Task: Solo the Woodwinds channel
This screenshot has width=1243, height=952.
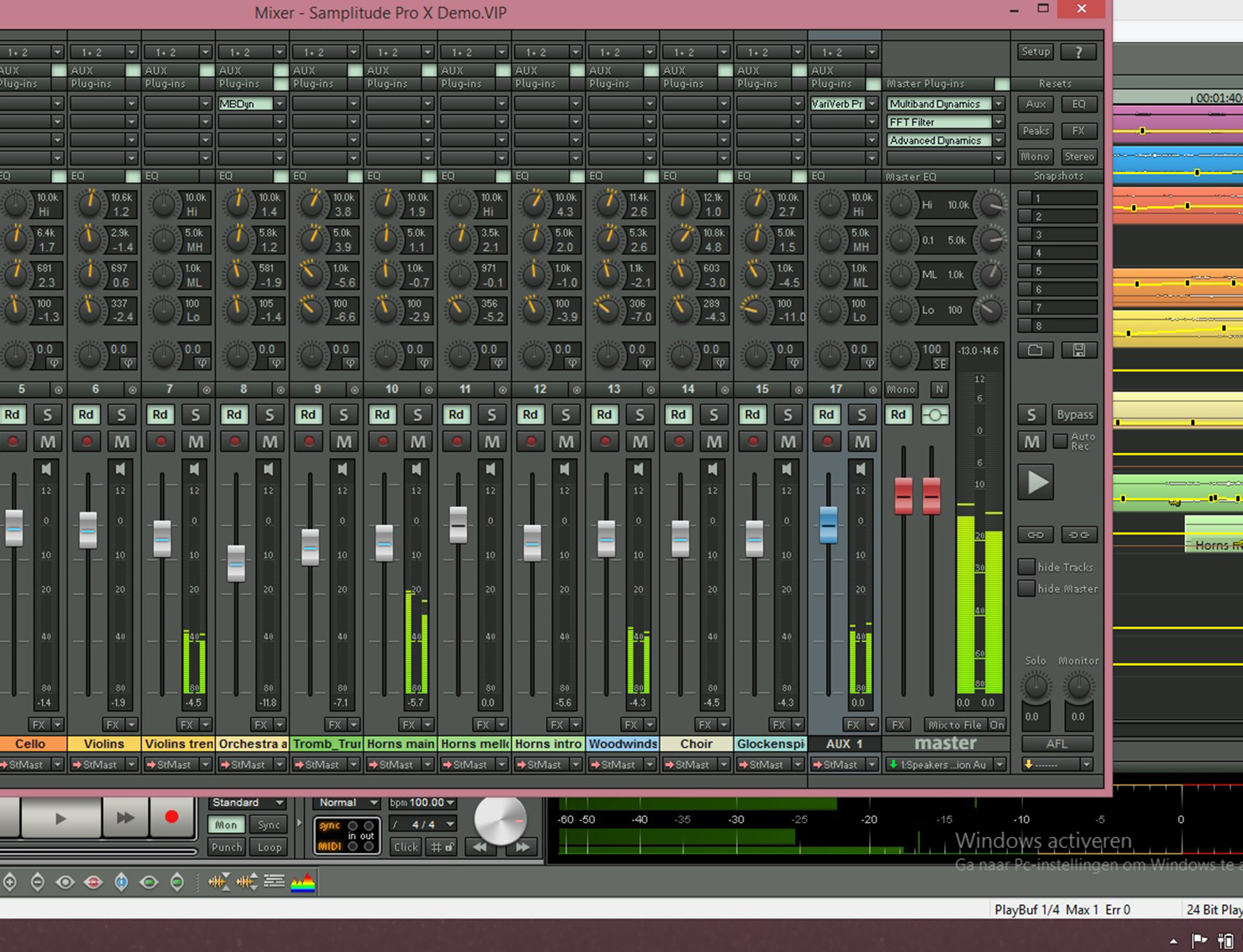Action: (640, 415)
